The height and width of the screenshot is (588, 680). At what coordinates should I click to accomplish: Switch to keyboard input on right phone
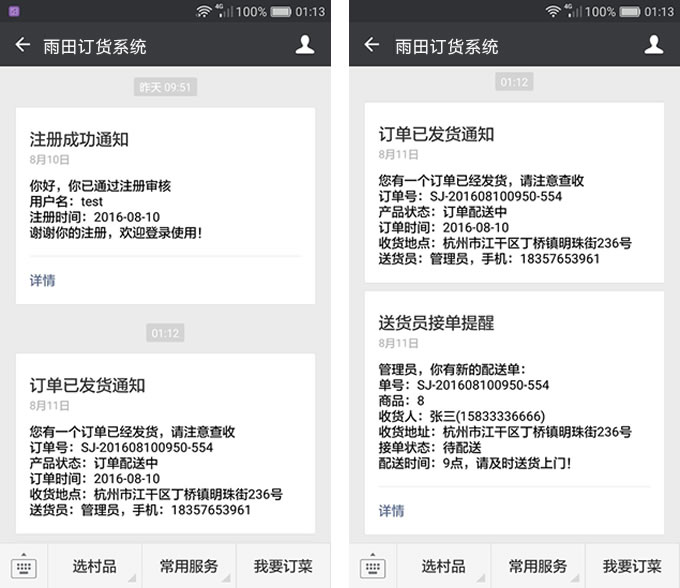pyautogui.click(x=373, y=566)
